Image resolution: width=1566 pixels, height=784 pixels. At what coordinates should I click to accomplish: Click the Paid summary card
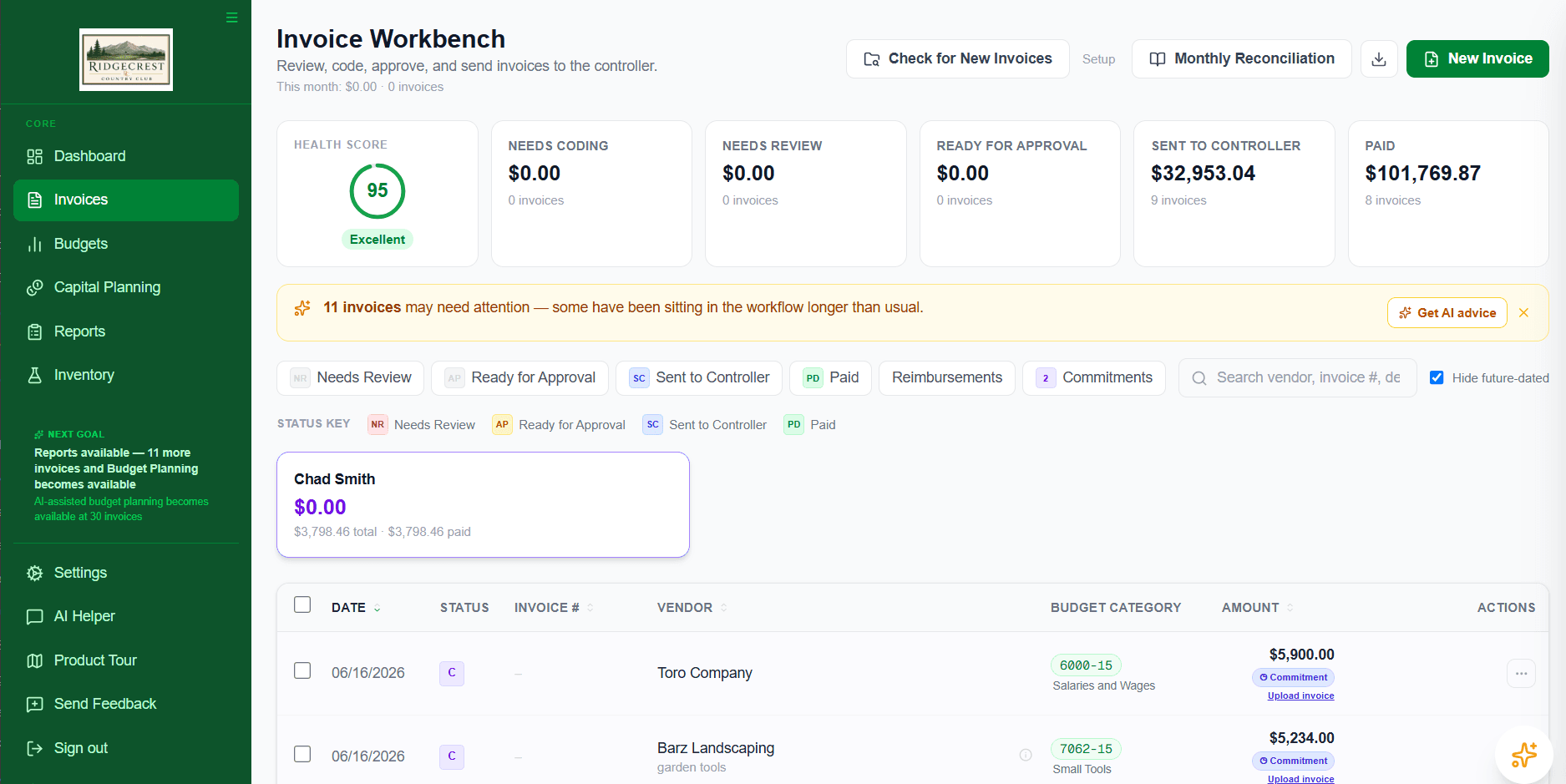click(x=1448, y=194)
